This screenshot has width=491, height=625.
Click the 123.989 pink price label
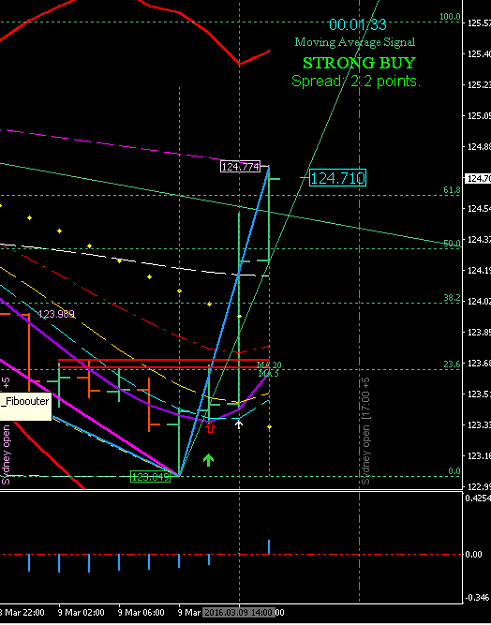point(56,314)
